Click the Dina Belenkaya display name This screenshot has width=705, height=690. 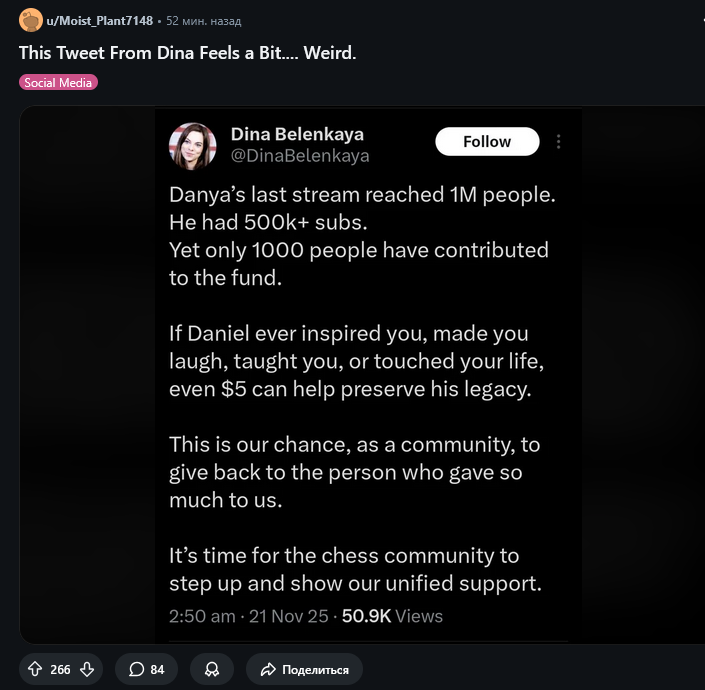click(297, 134)
